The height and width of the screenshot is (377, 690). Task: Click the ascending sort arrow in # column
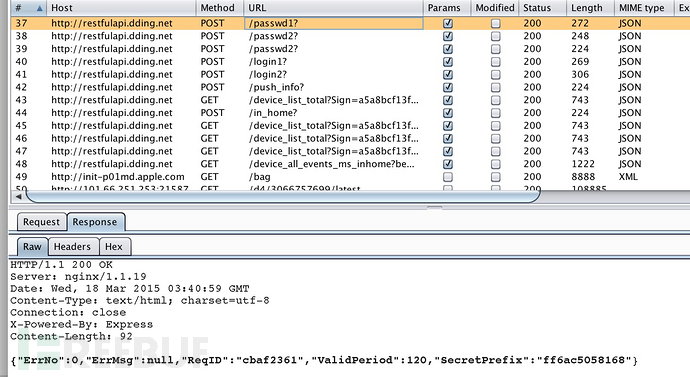(x=40, y=8)
